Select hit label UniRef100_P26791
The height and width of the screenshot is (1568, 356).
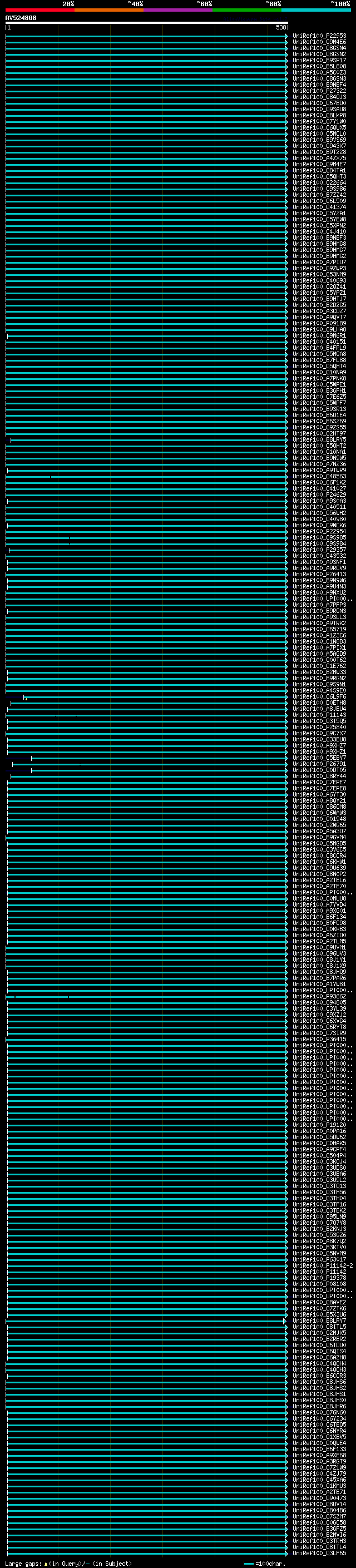pos(319,764)
